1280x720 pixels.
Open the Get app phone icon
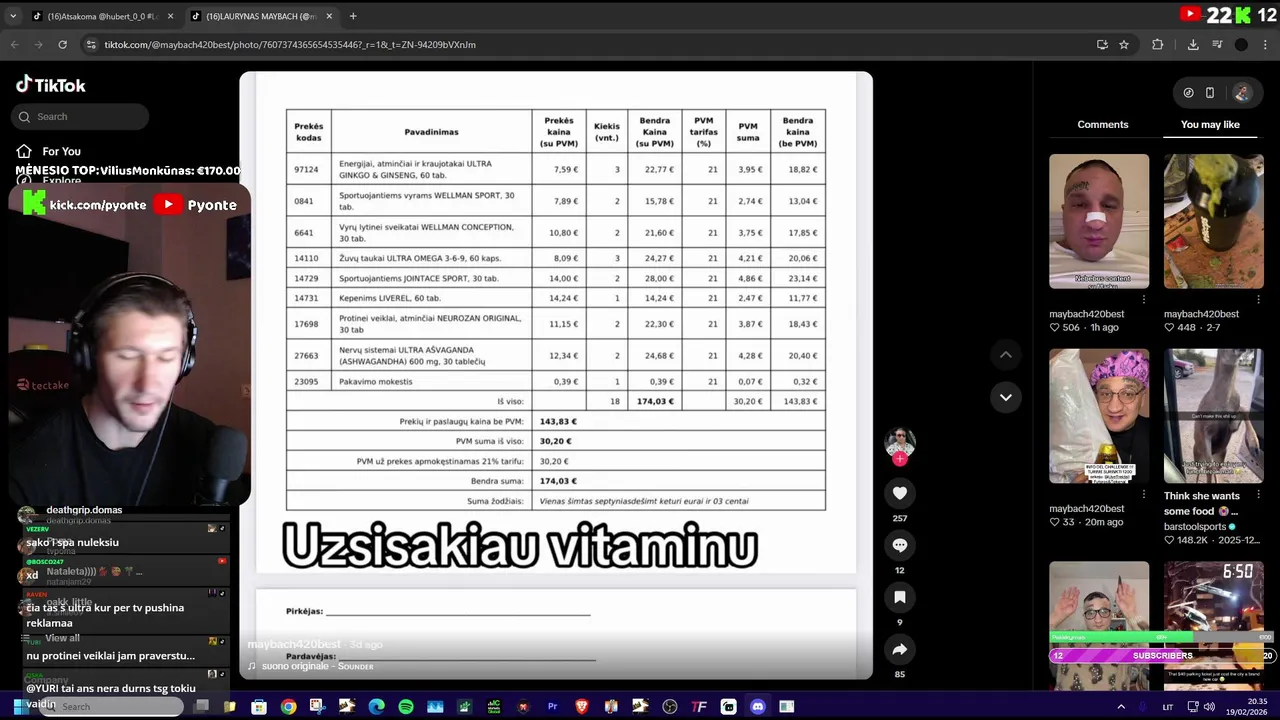point(1210,93)
